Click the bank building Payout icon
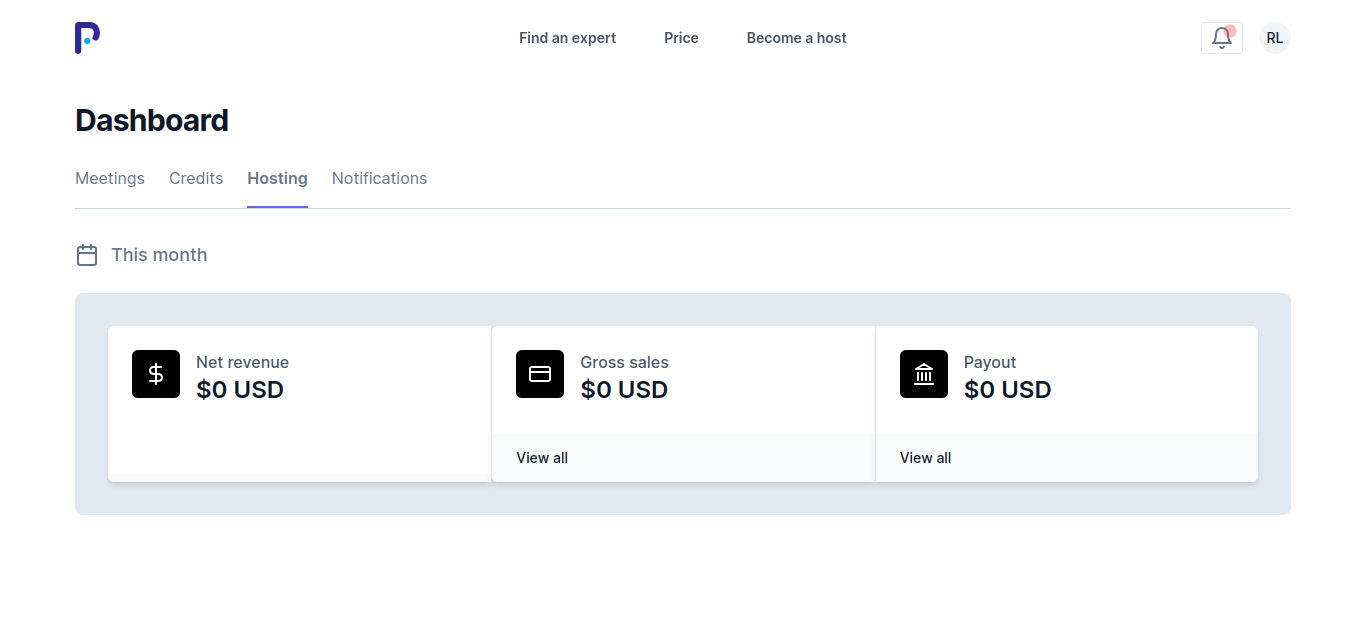 click(x=924, y=374)
